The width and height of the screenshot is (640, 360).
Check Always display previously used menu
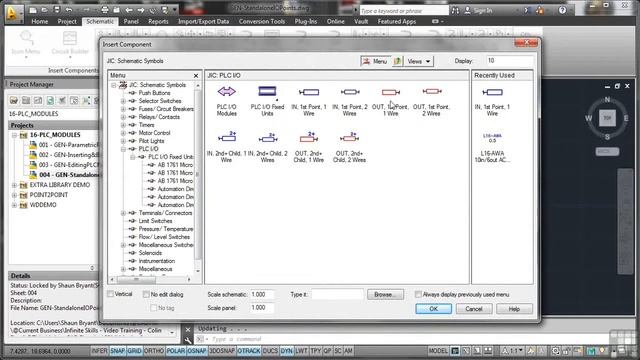pos(418,294)
